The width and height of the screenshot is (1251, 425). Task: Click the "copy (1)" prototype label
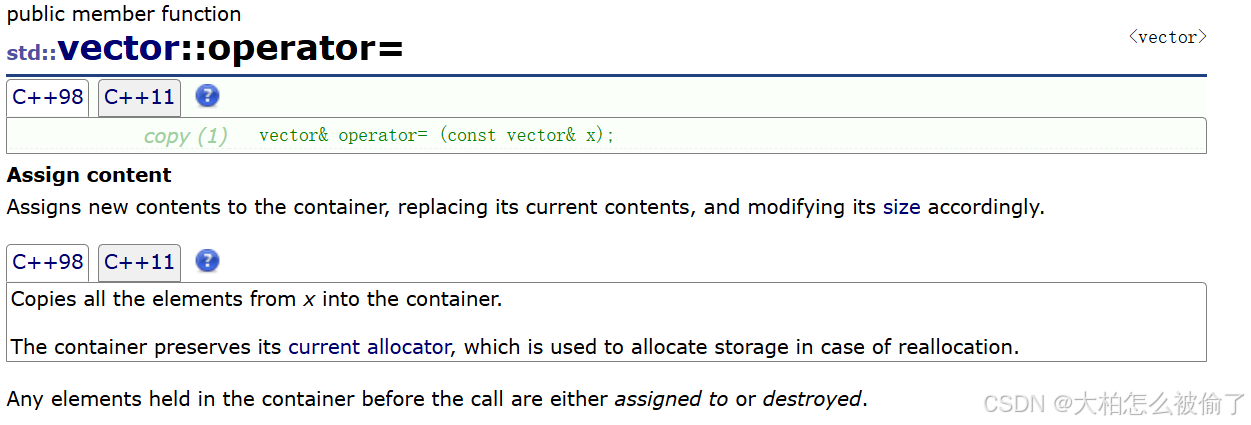(185, 136)
